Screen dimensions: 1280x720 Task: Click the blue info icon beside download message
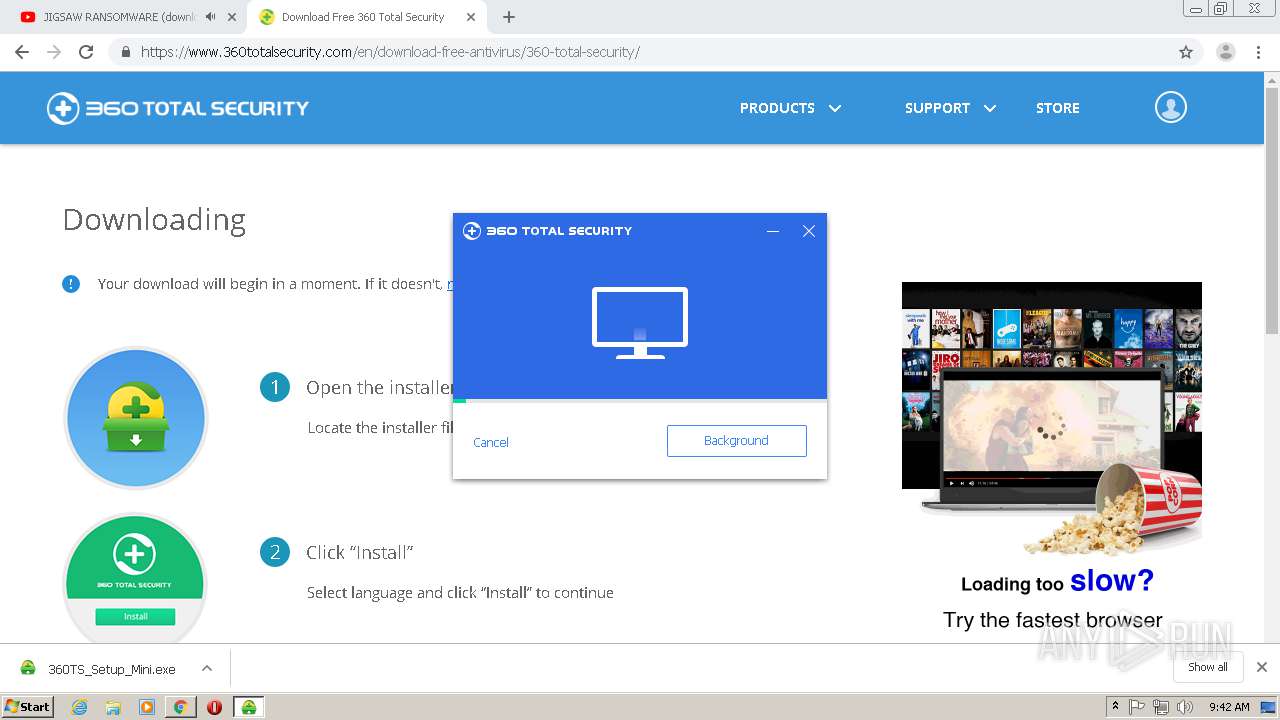(71, 284)
